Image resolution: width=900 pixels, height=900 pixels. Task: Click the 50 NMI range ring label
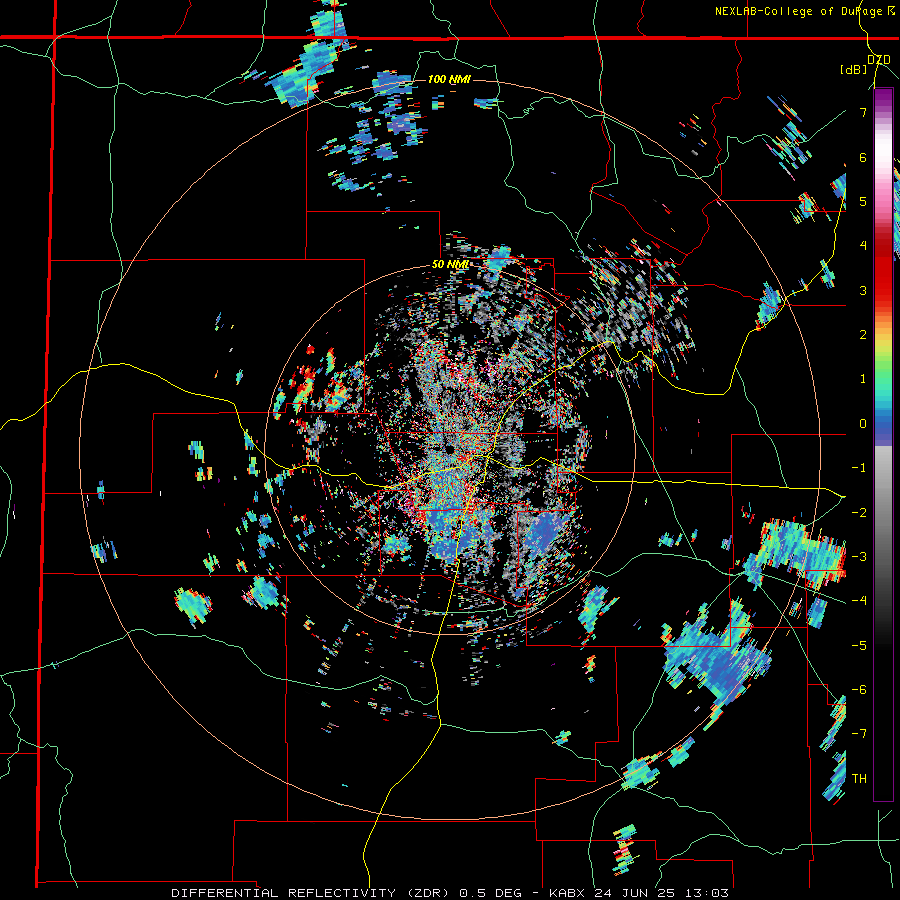(450, 265)
